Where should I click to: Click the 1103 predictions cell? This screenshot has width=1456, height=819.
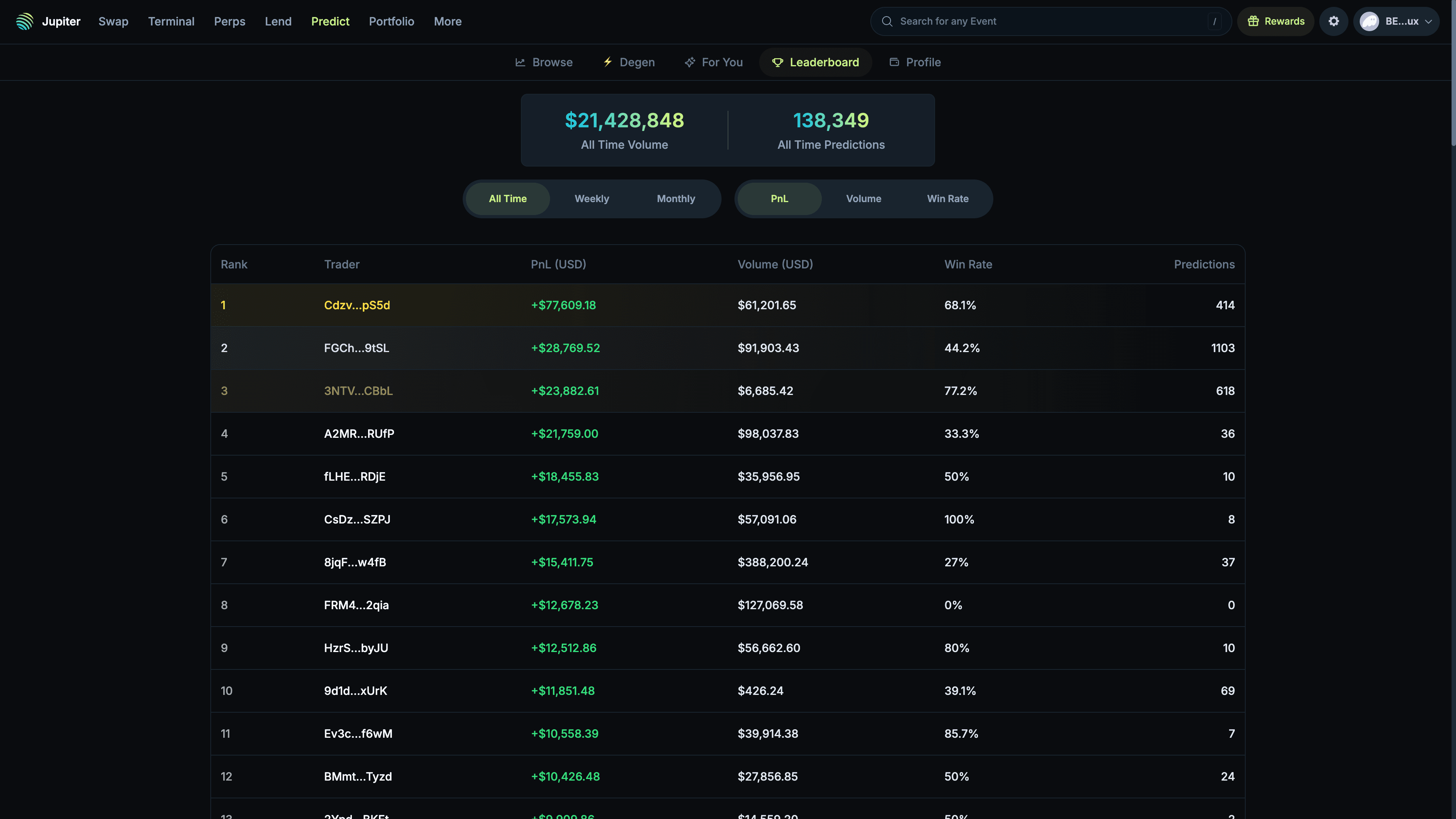(x=1223, y=348)
